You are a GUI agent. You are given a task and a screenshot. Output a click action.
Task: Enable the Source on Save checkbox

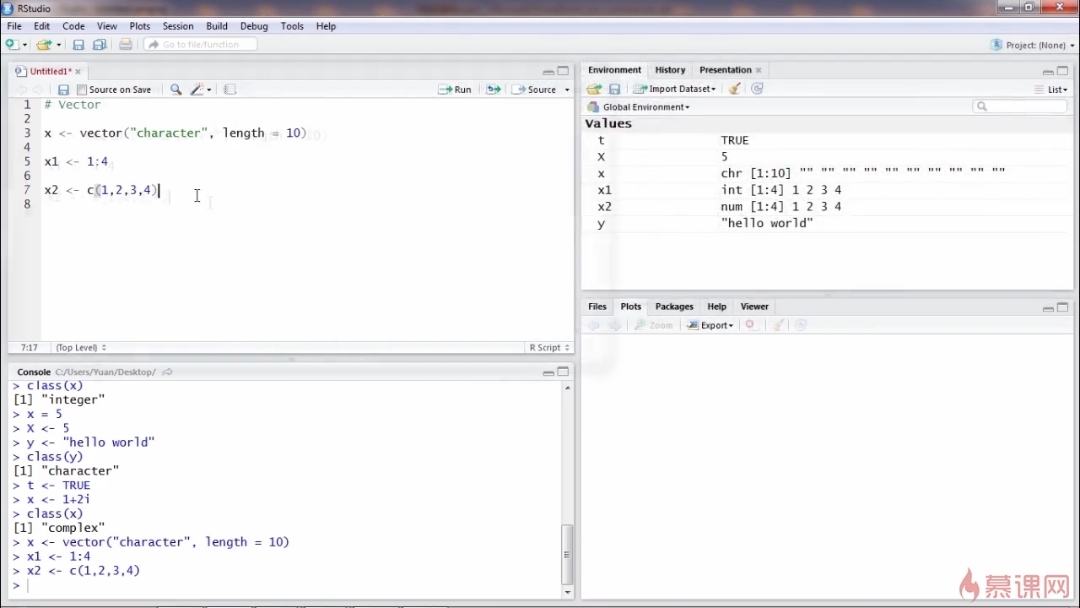pyautogui.click(x=82, y=90)
